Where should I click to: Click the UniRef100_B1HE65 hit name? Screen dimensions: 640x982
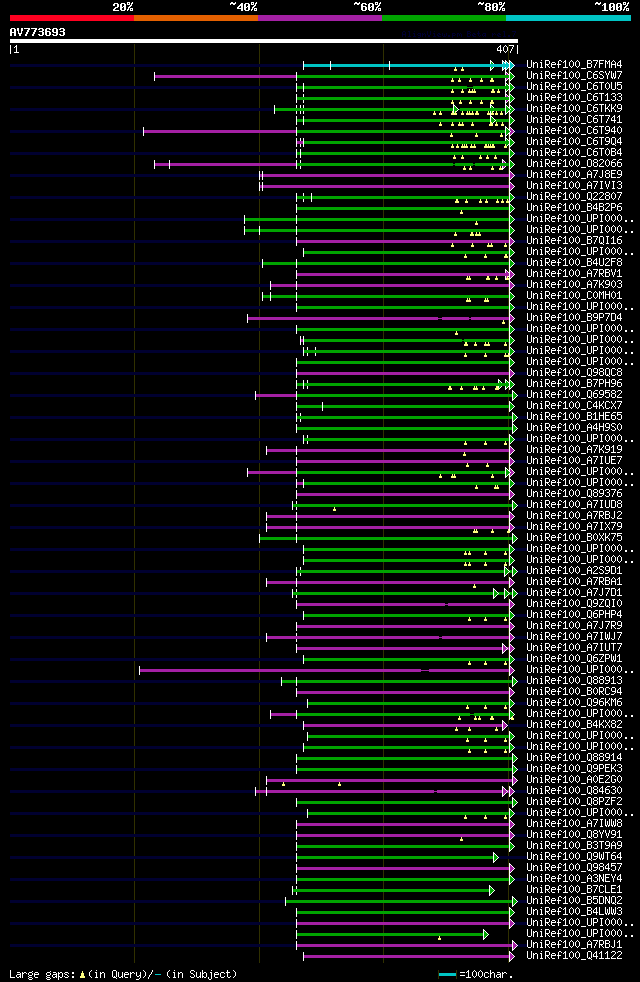[574, 417]
